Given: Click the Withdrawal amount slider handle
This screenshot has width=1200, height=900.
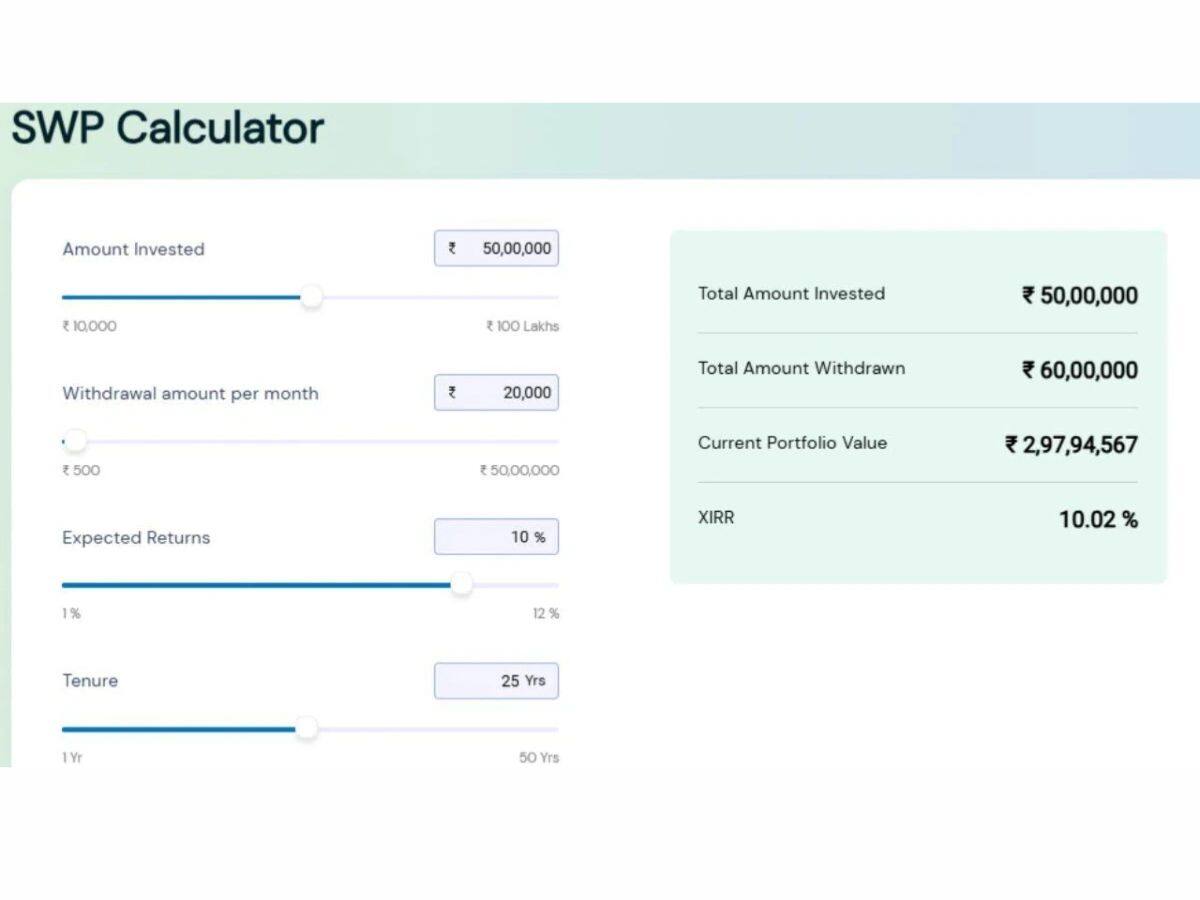Looking at the screenshot, I should point(76,441).
